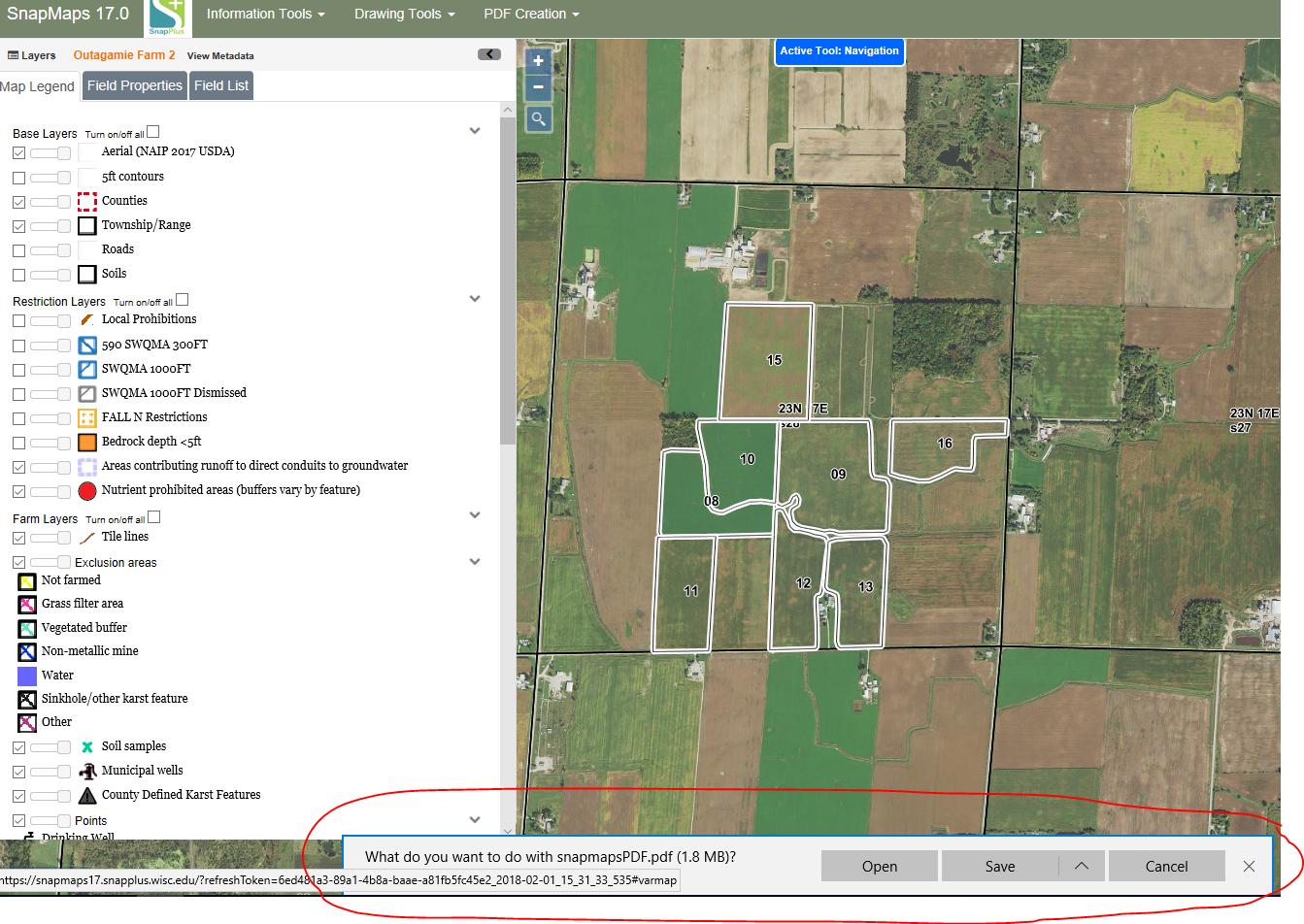Open the Drawing Tools dropdown menu
1304x924 pixels.
pyautogui.click(x=405, y=14)
